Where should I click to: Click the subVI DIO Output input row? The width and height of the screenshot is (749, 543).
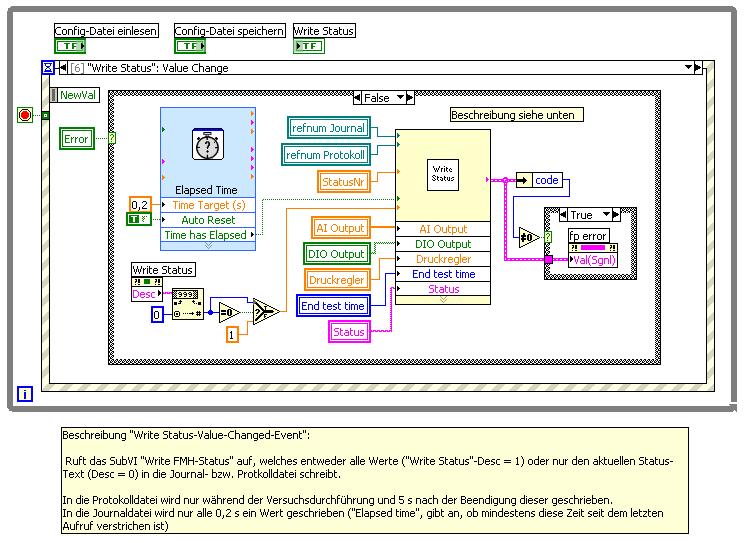(x=443, y=244)
